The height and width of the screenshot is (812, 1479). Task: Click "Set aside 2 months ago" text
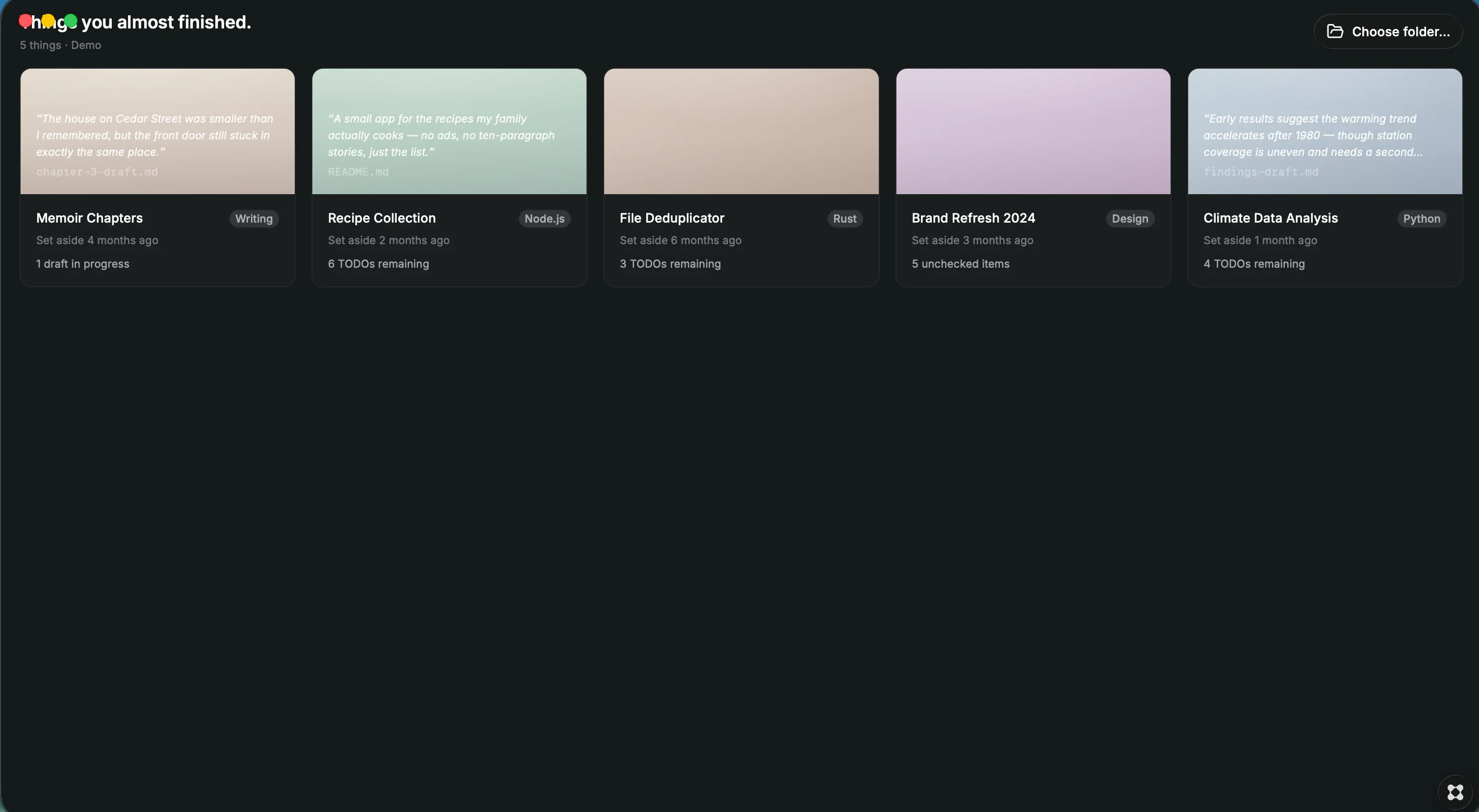389,241
